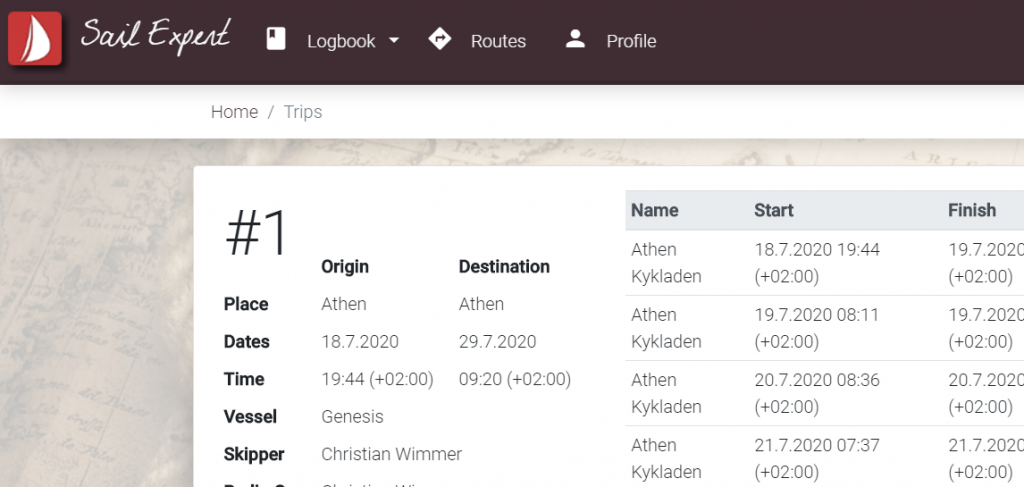The image size is (1024, 487).
Task: Click the Sail Expert title text
Action: [156, 37]
